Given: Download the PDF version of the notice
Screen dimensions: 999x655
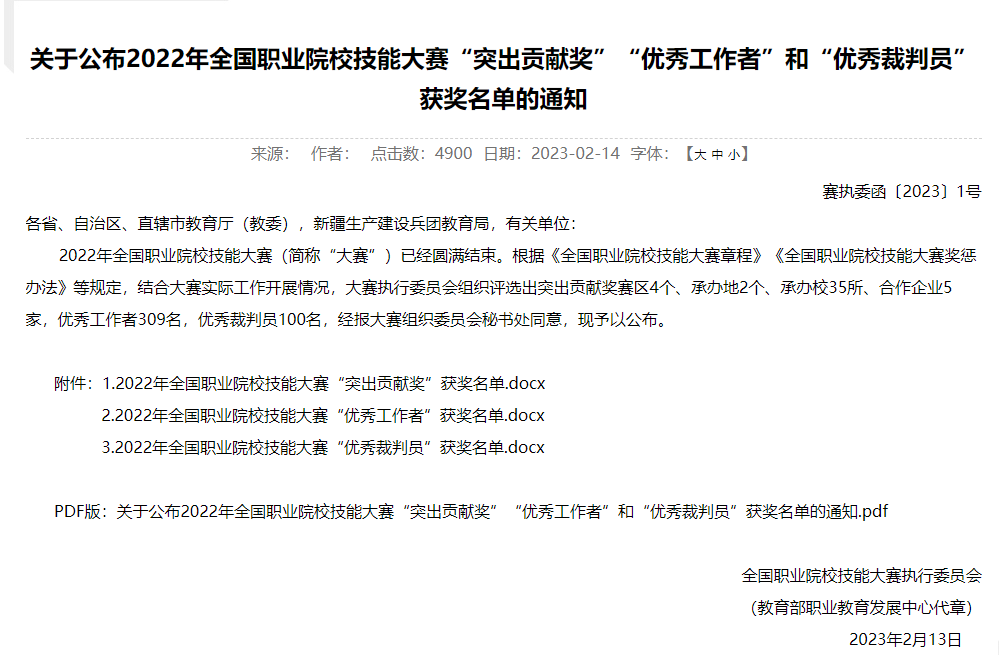Looking at the screenshot, I should 502,511.
